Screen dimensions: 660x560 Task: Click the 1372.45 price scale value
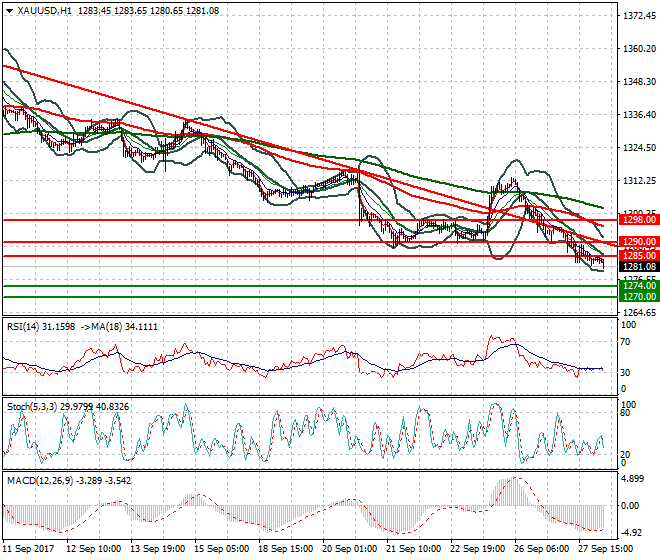(639, 16)
